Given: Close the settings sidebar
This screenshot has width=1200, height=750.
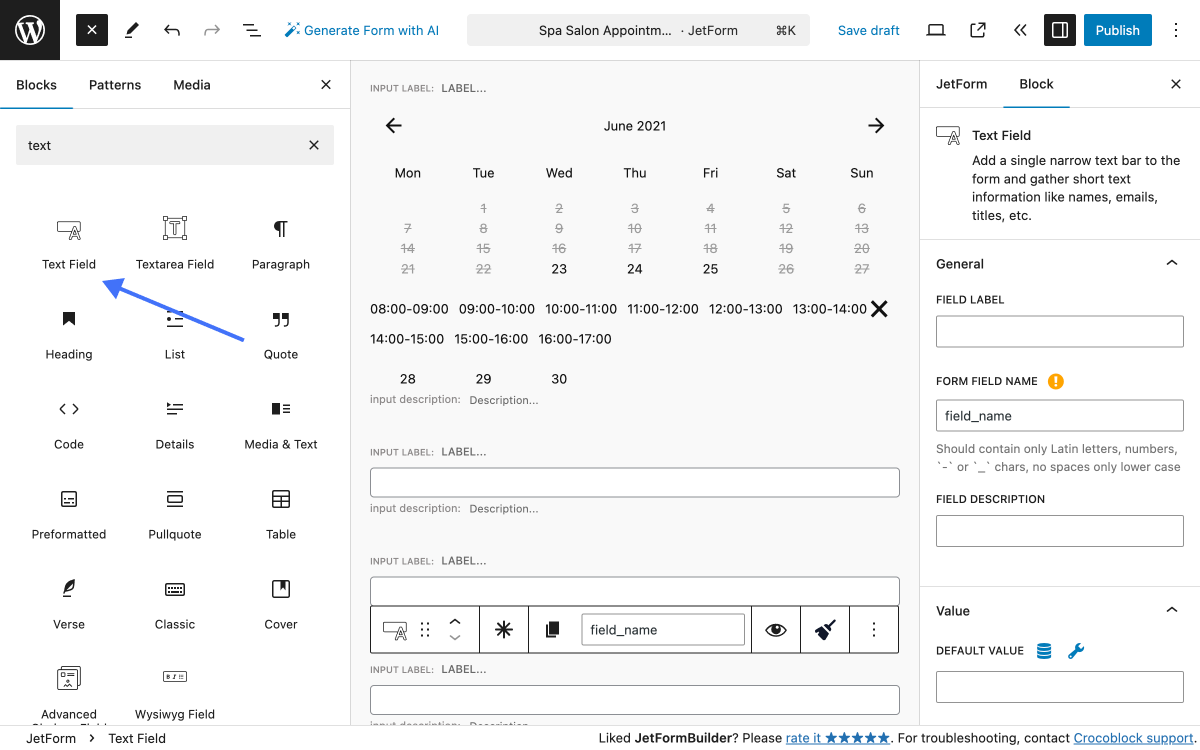Looking at the screenshot, I should (1176, 85).
